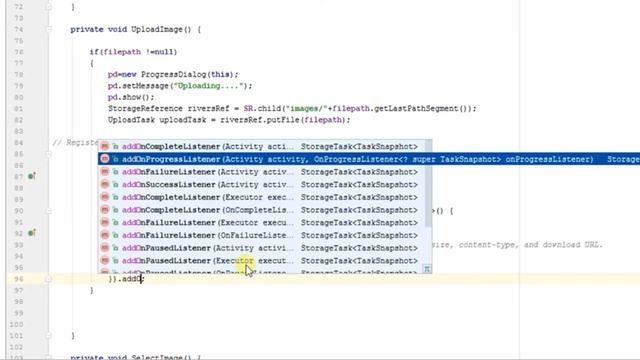Click the StorageTask<TaskSnapshot> type of addOnSuccessListener row
Image resolution: width=640 pixels, height=360 pixels.
pyautogui.click(x=359, y=184)
